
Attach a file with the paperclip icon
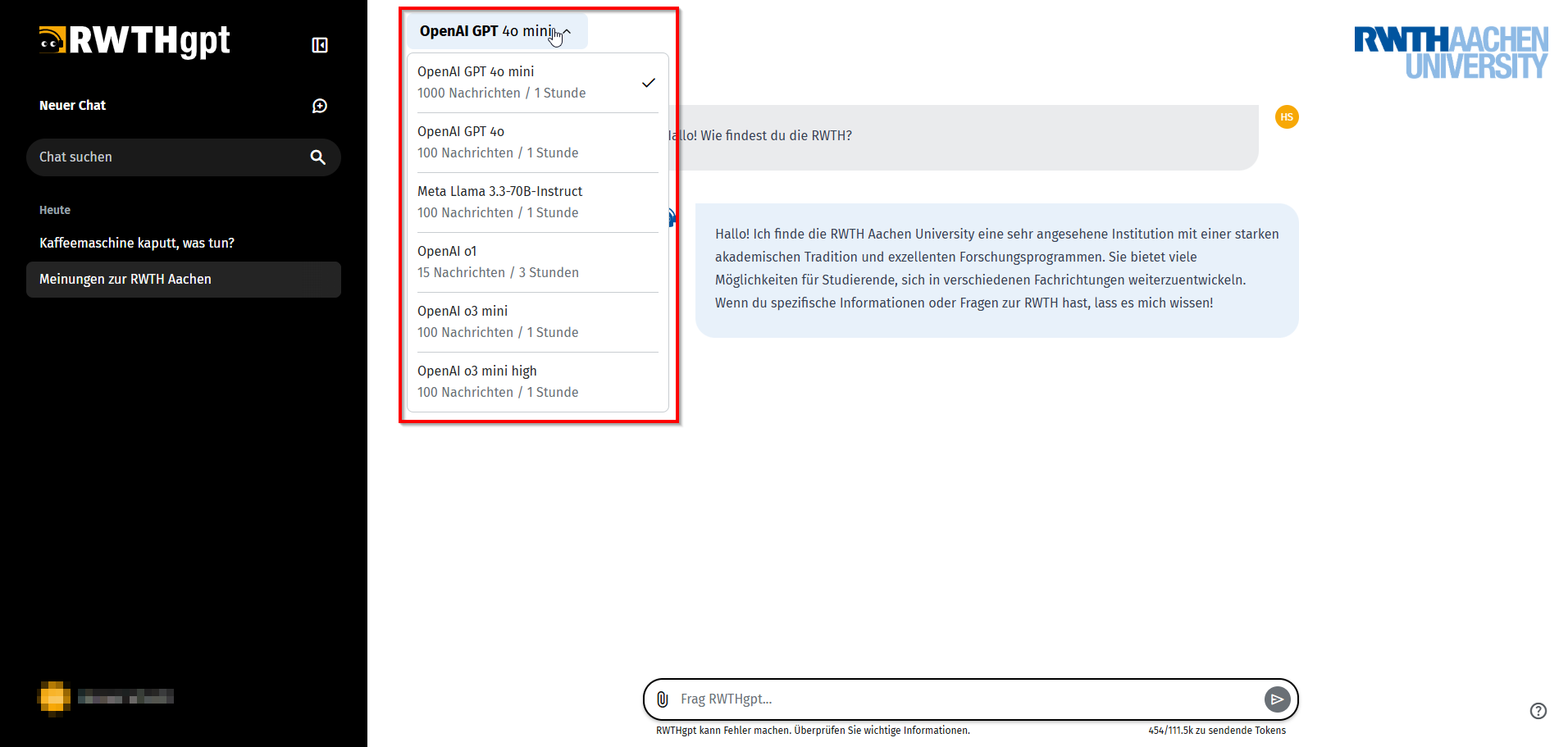[662, 699]
